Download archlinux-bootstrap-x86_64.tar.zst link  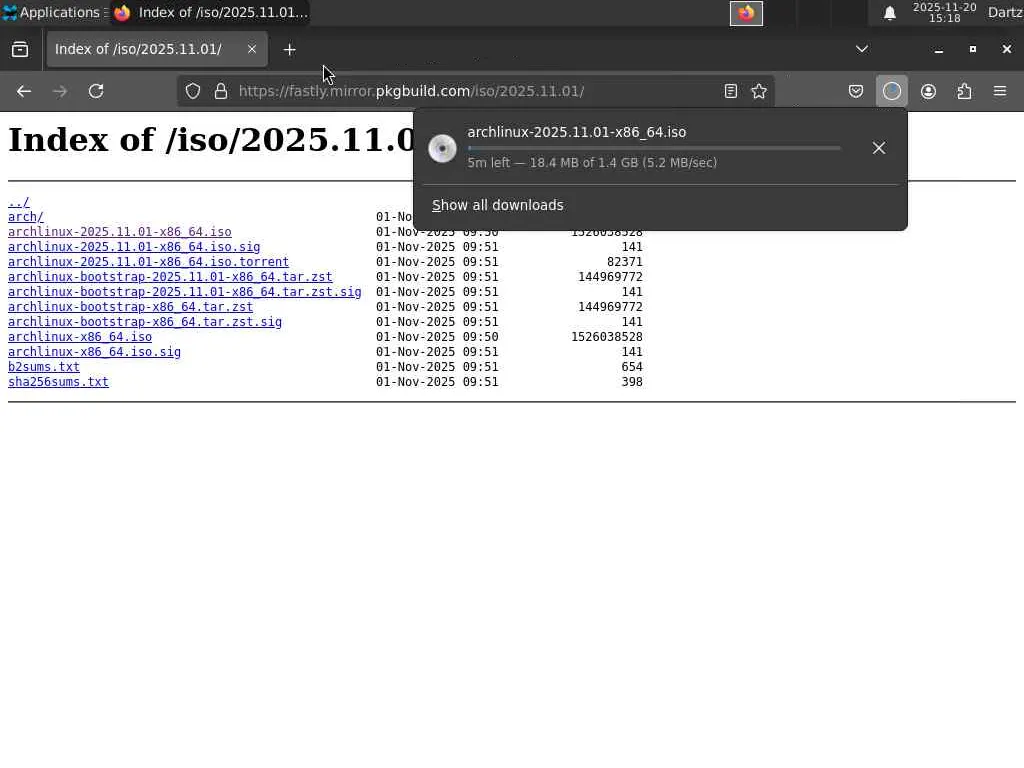point(130,307)
